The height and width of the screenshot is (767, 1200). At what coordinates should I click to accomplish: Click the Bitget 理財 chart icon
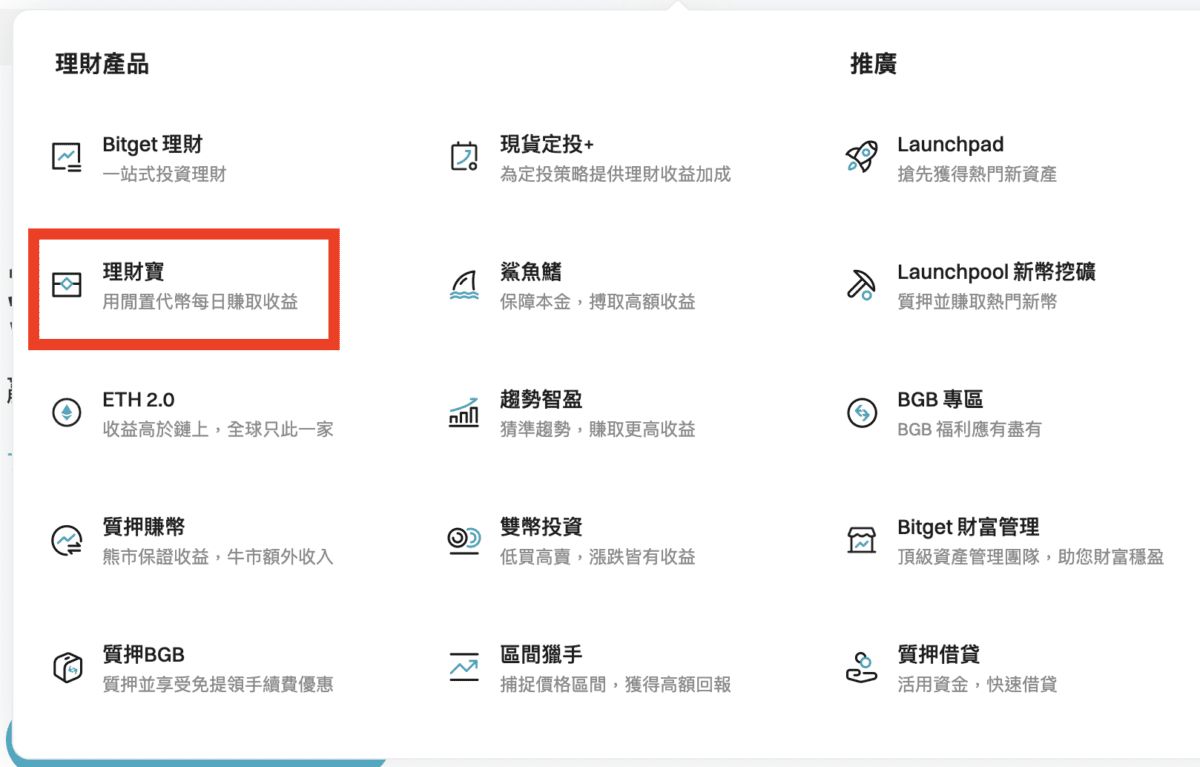[x=67, y=156]
